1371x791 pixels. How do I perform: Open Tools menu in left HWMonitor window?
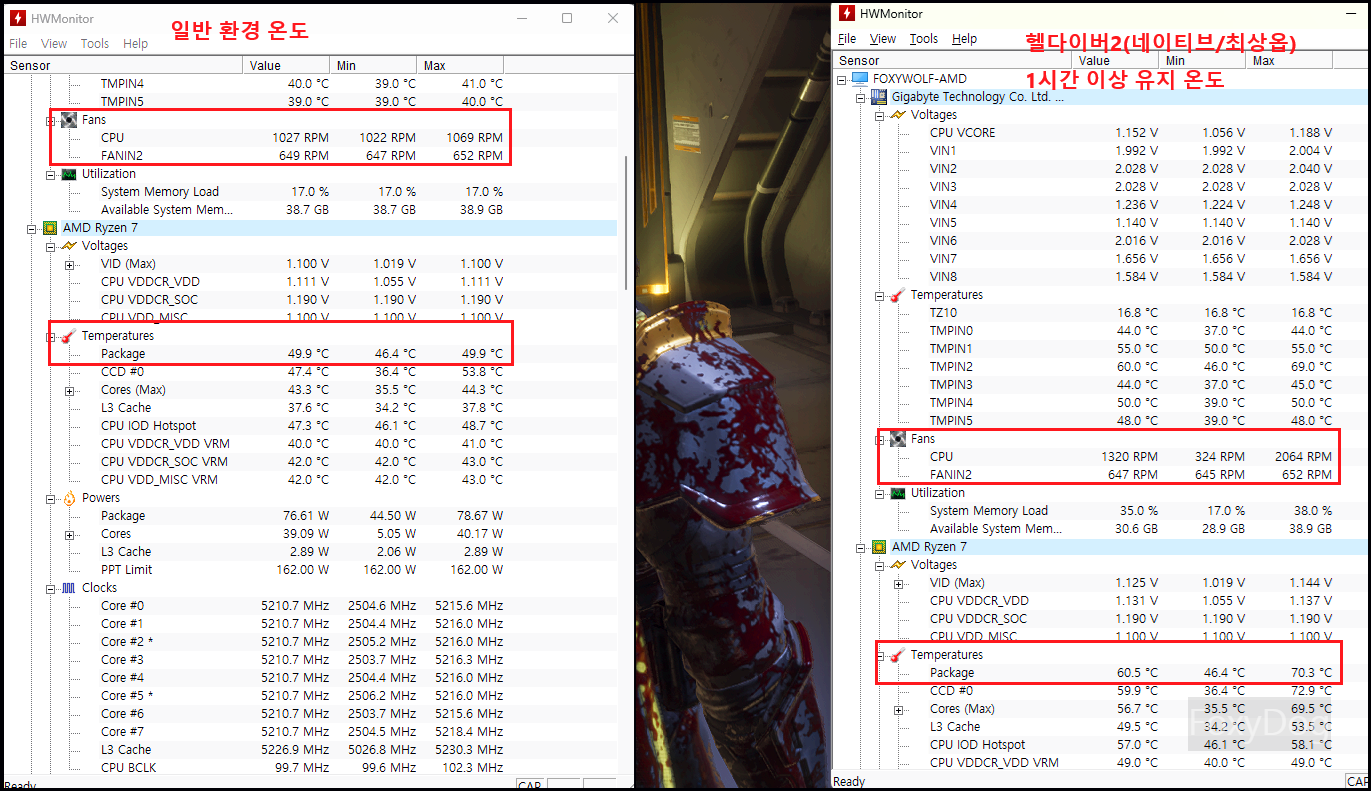[95, 44]
